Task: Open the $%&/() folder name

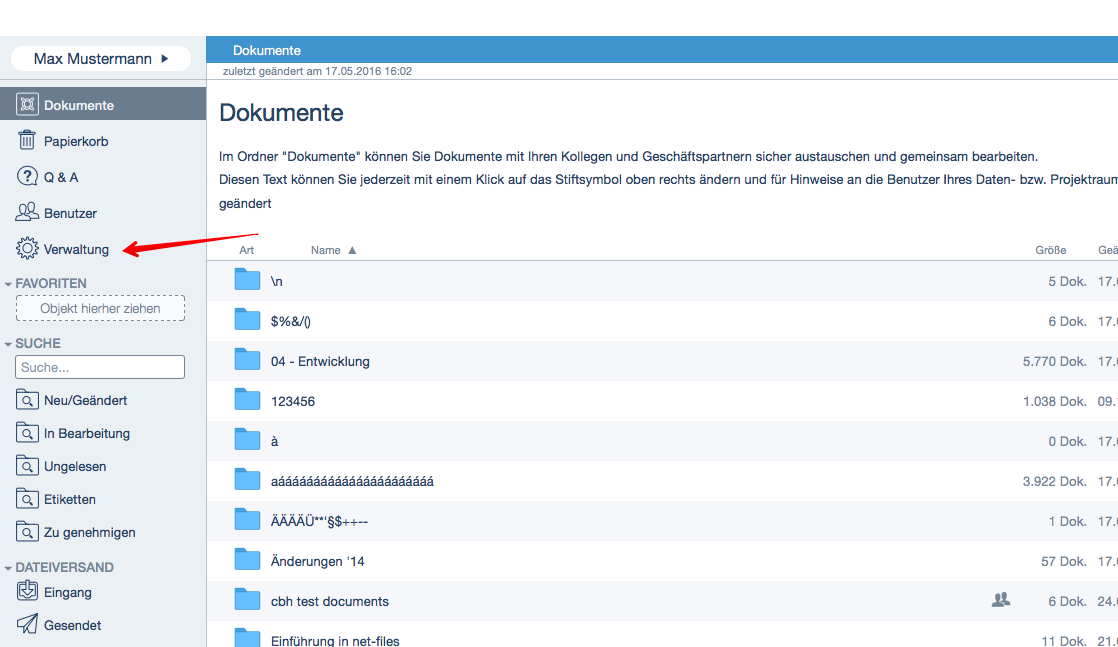Action: pos(291,322)
